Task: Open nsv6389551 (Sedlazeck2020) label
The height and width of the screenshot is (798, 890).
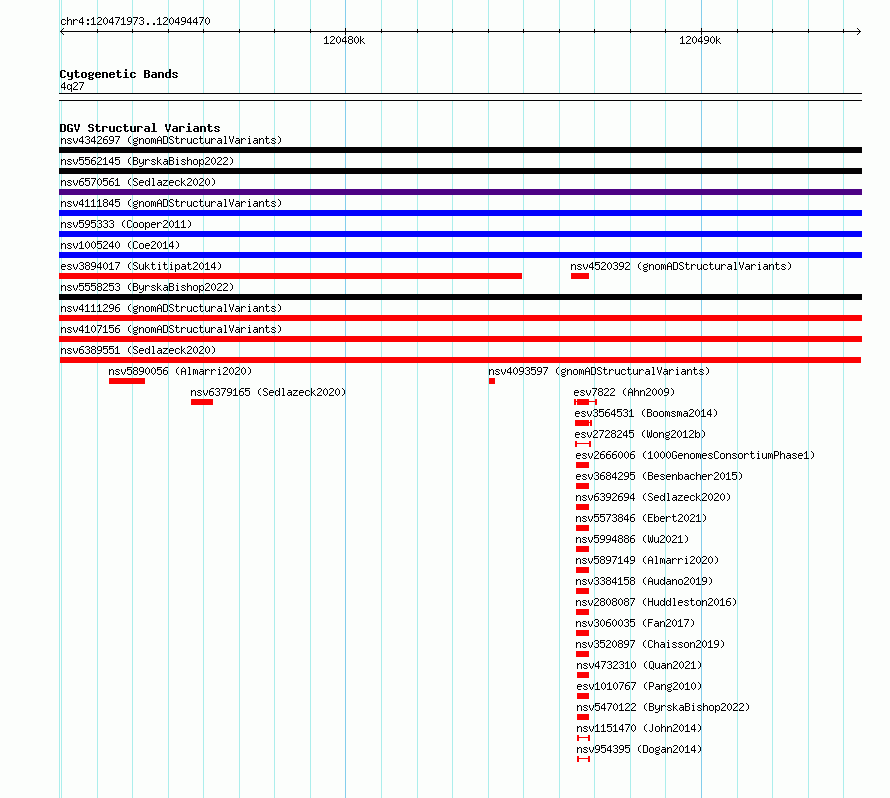Action: [138, 350]
